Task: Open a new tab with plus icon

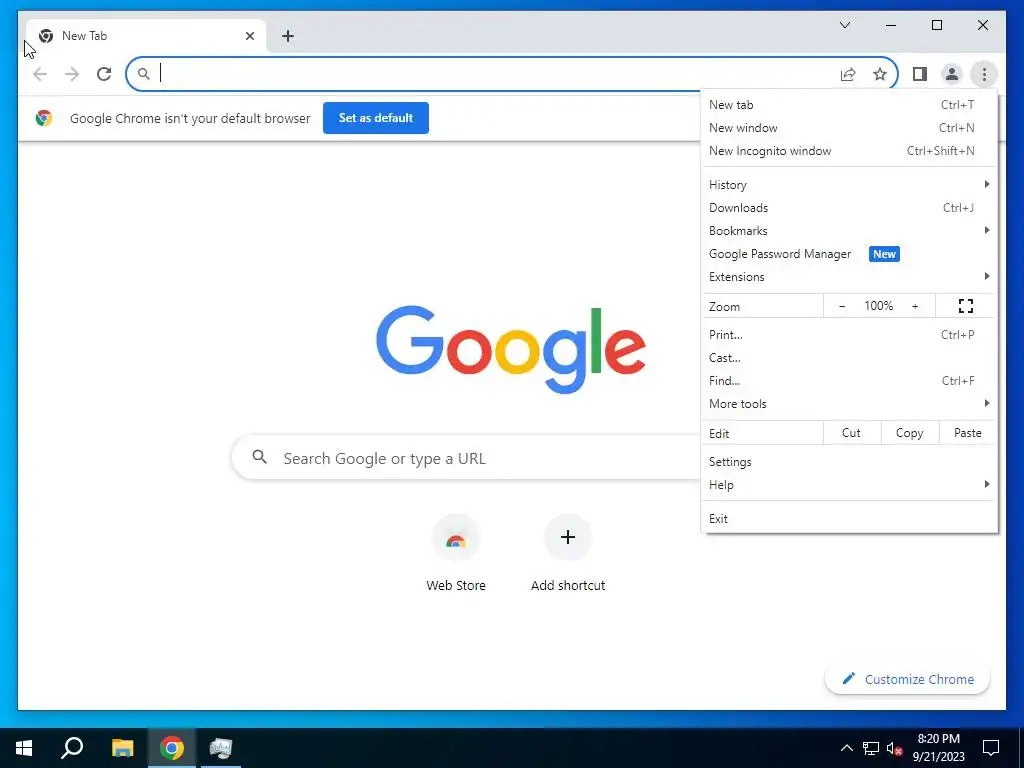Action: (287, 36)
